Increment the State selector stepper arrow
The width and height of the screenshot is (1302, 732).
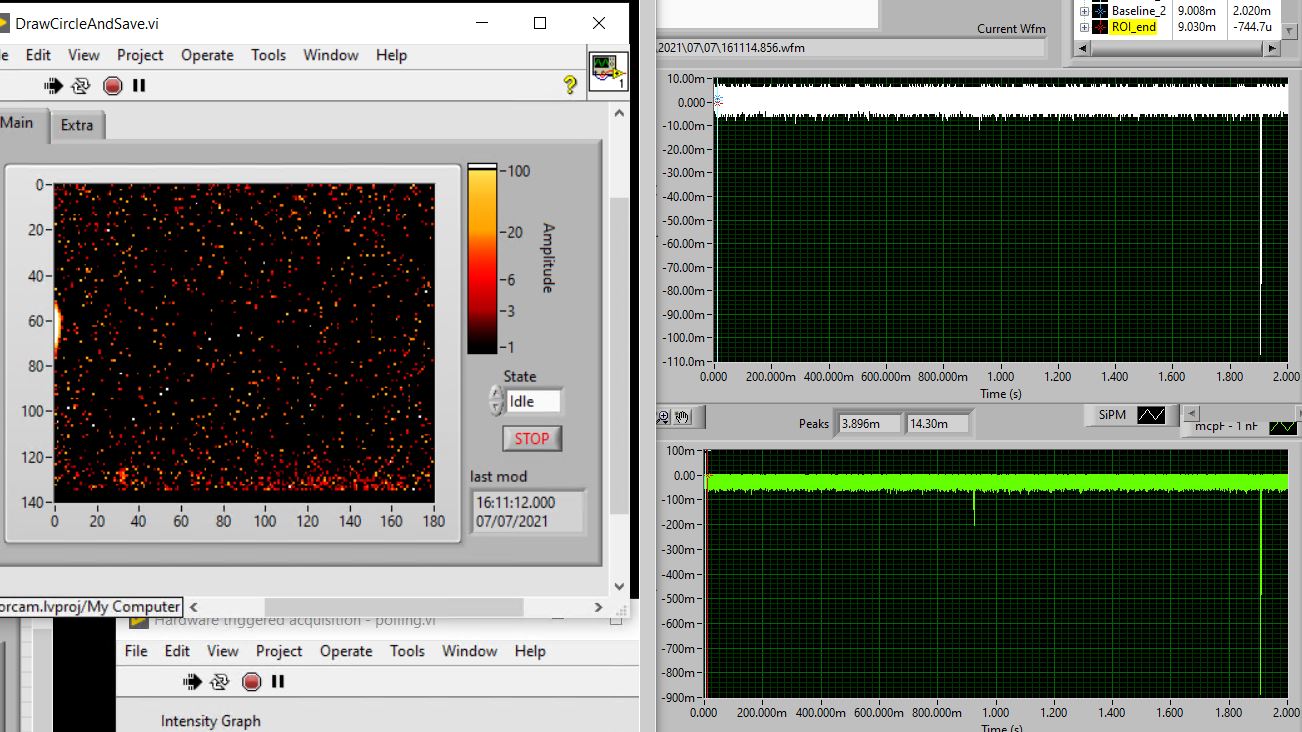[496, 394]
